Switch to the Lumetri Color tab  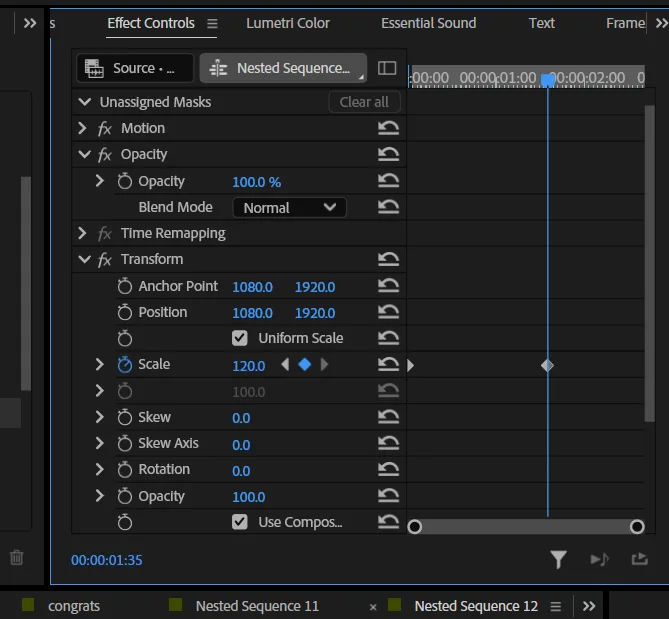point(288,23)
